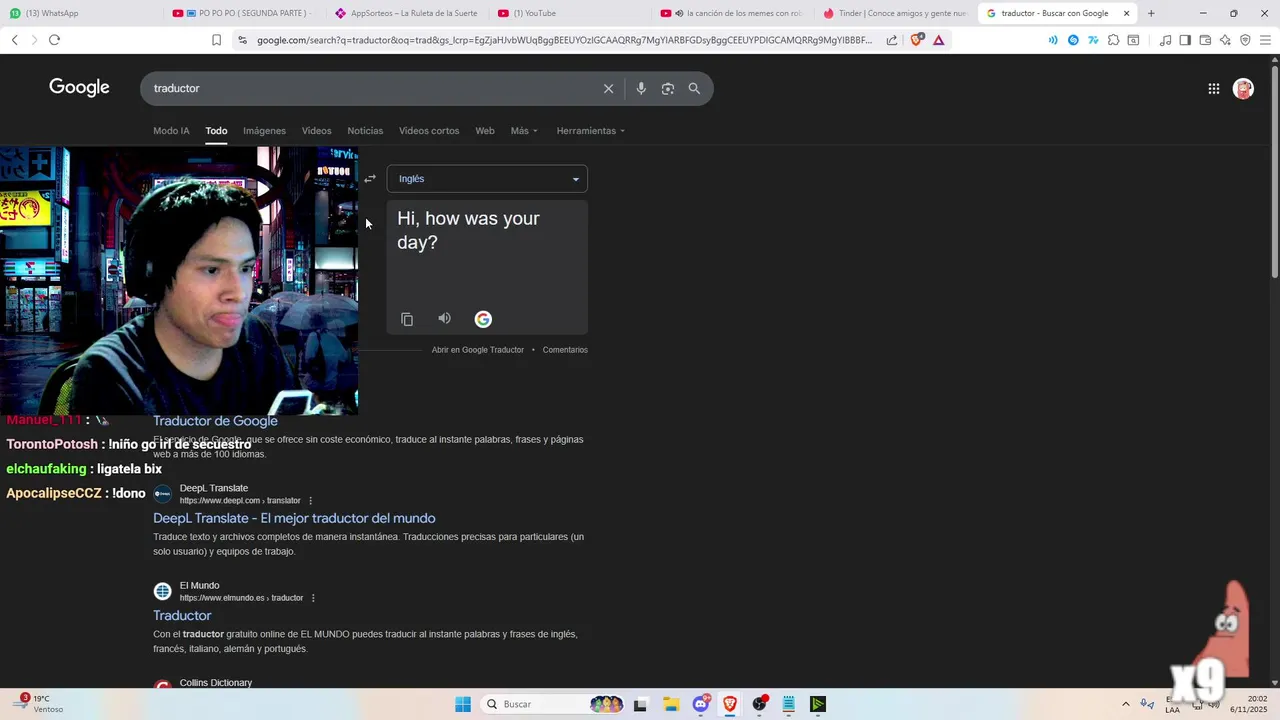Click the translated text "Hi, how was your day?"
Image resolution: width=1280 pixels, height=720 pixels.
468,230
